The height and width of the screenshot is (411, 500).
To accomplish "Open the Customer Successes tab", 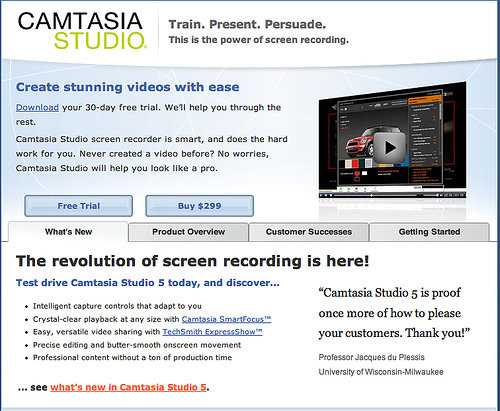I will 309,232.
